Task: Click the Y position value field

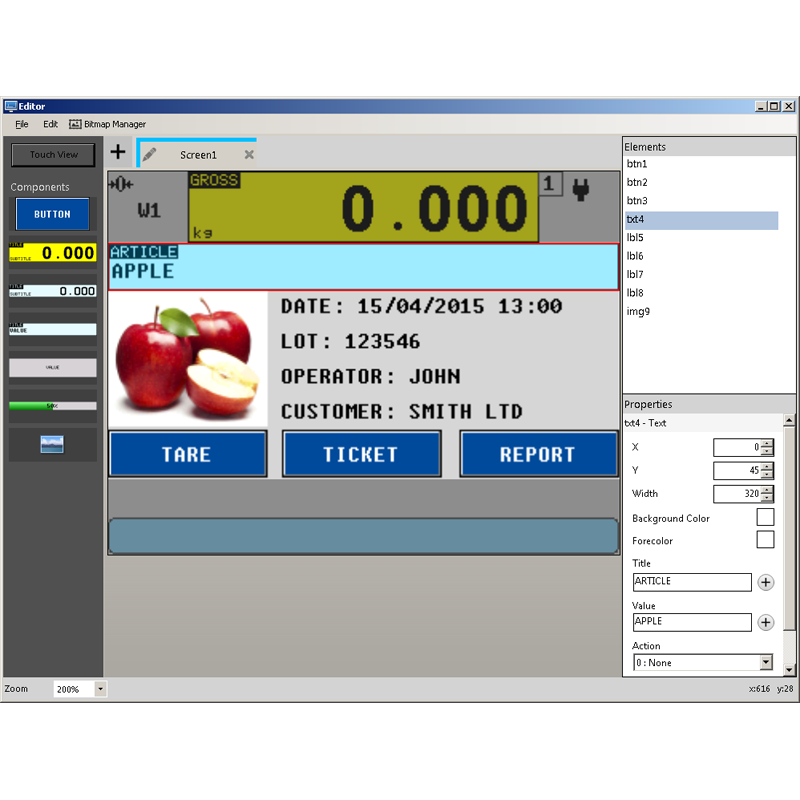Action: pyautogui.click(x=737, y=470)
